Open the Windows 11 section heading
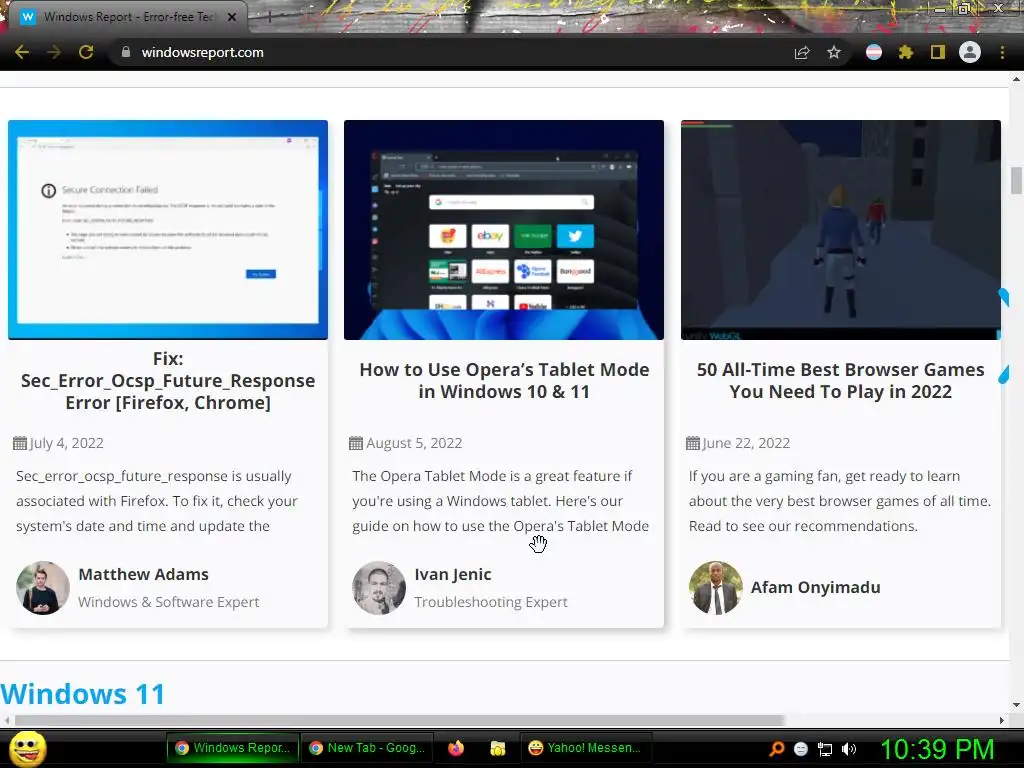This screenshot has height=768, width=1024. [83, 694]
